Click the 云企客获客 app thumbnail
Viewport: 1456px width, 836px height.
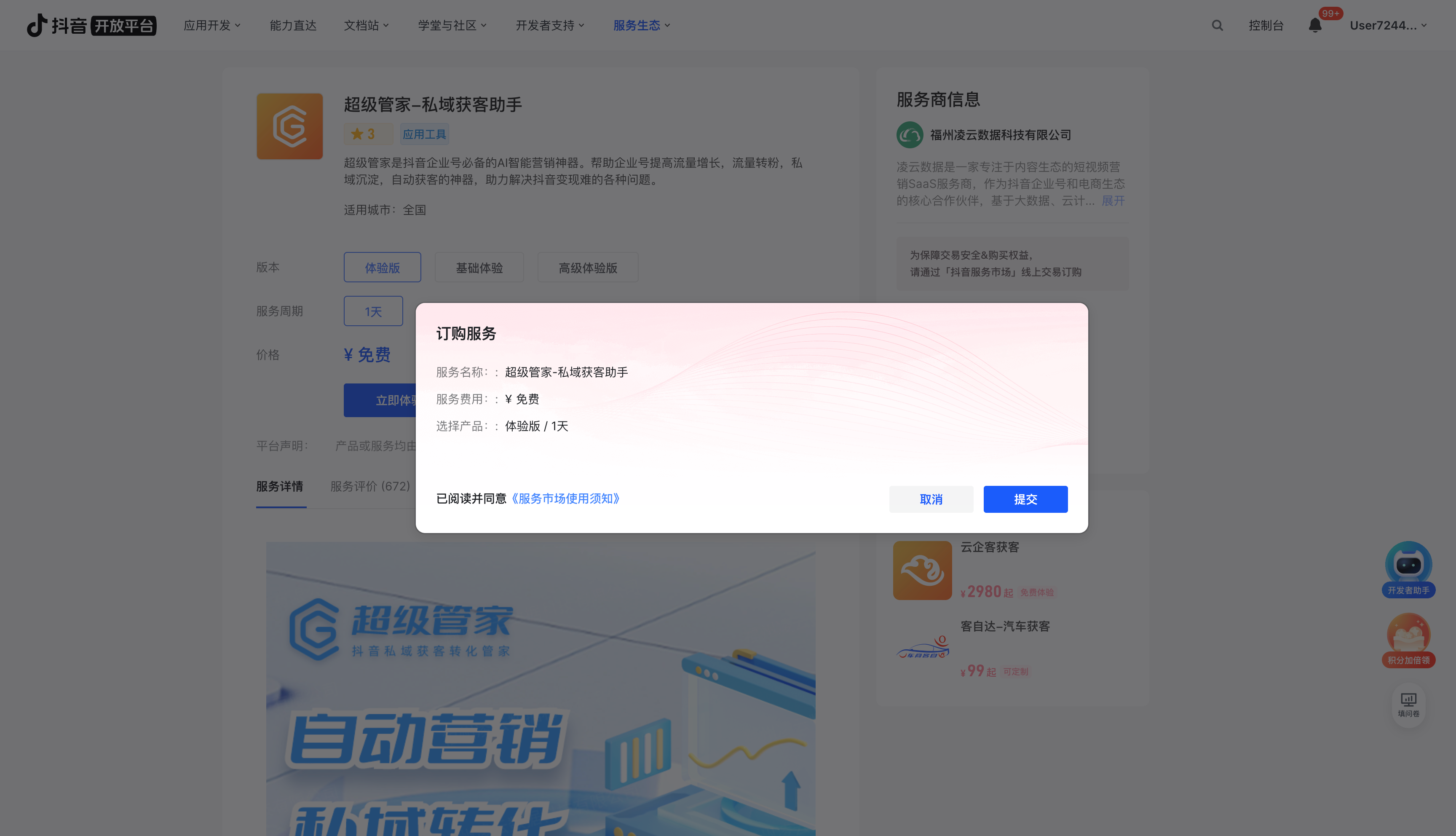point(922,570)
